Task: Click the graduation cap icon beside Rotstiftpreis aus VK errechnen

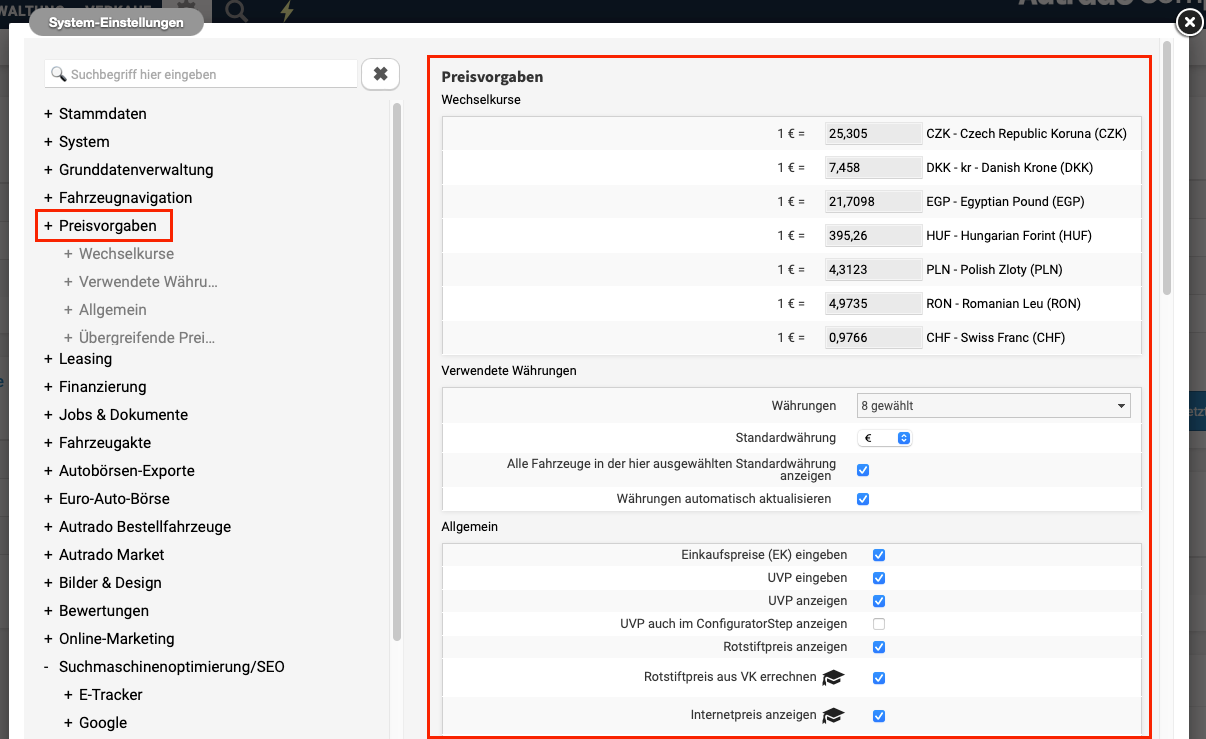Action: (x=832, y=678)
